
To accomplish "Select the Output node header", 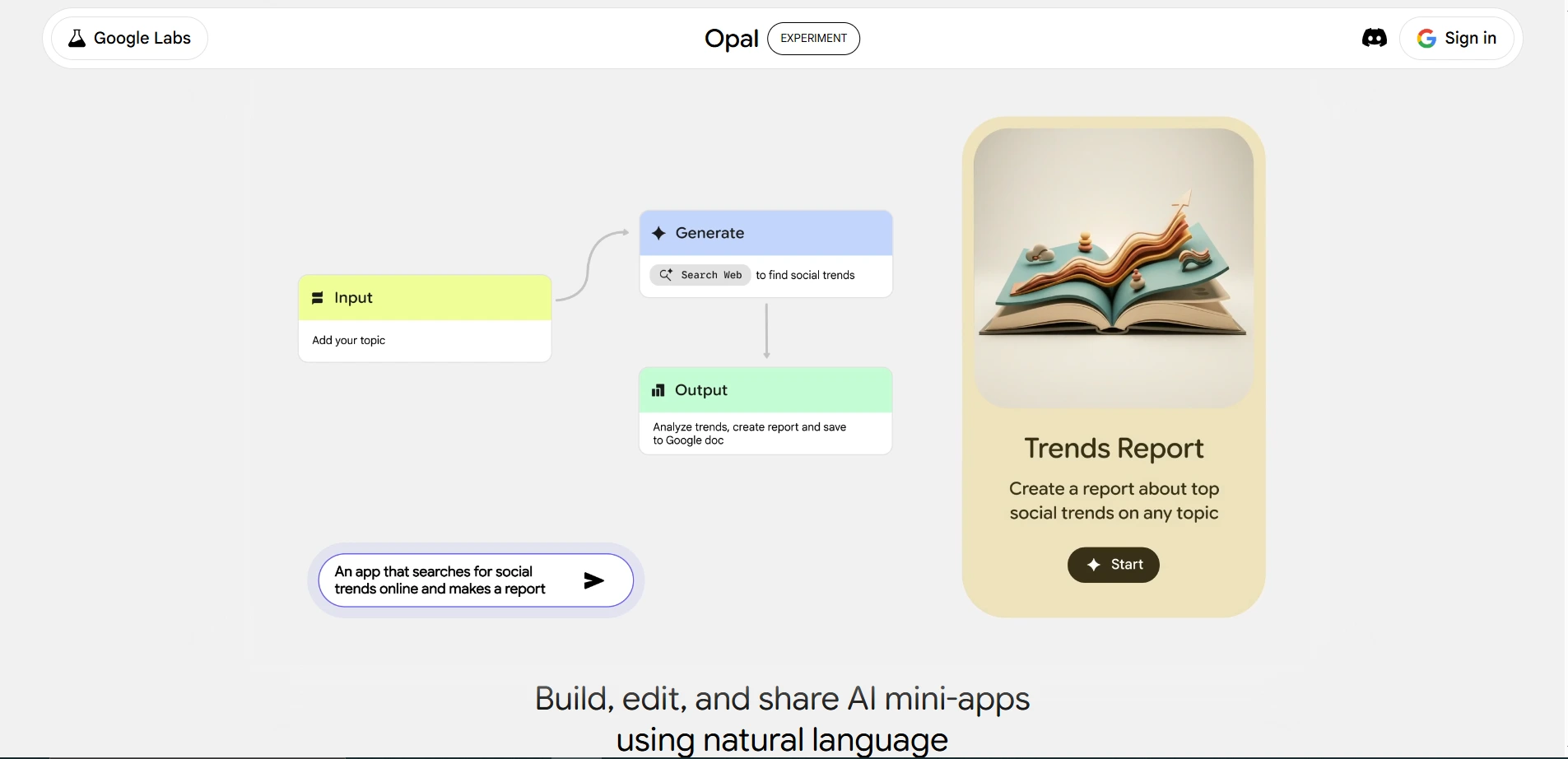I will [x=765, y=390].
